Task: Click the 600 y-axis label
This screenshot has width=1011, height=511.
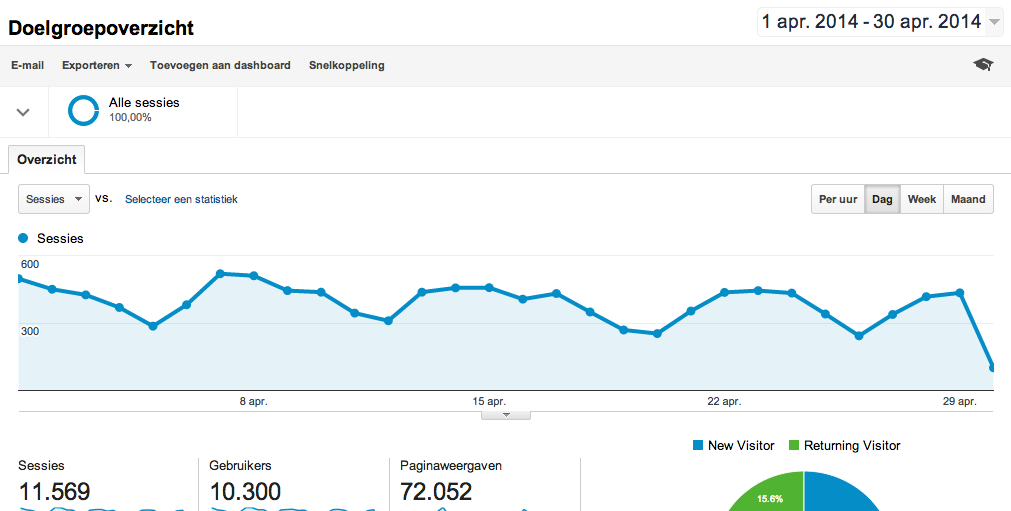Action: point(30,264)
